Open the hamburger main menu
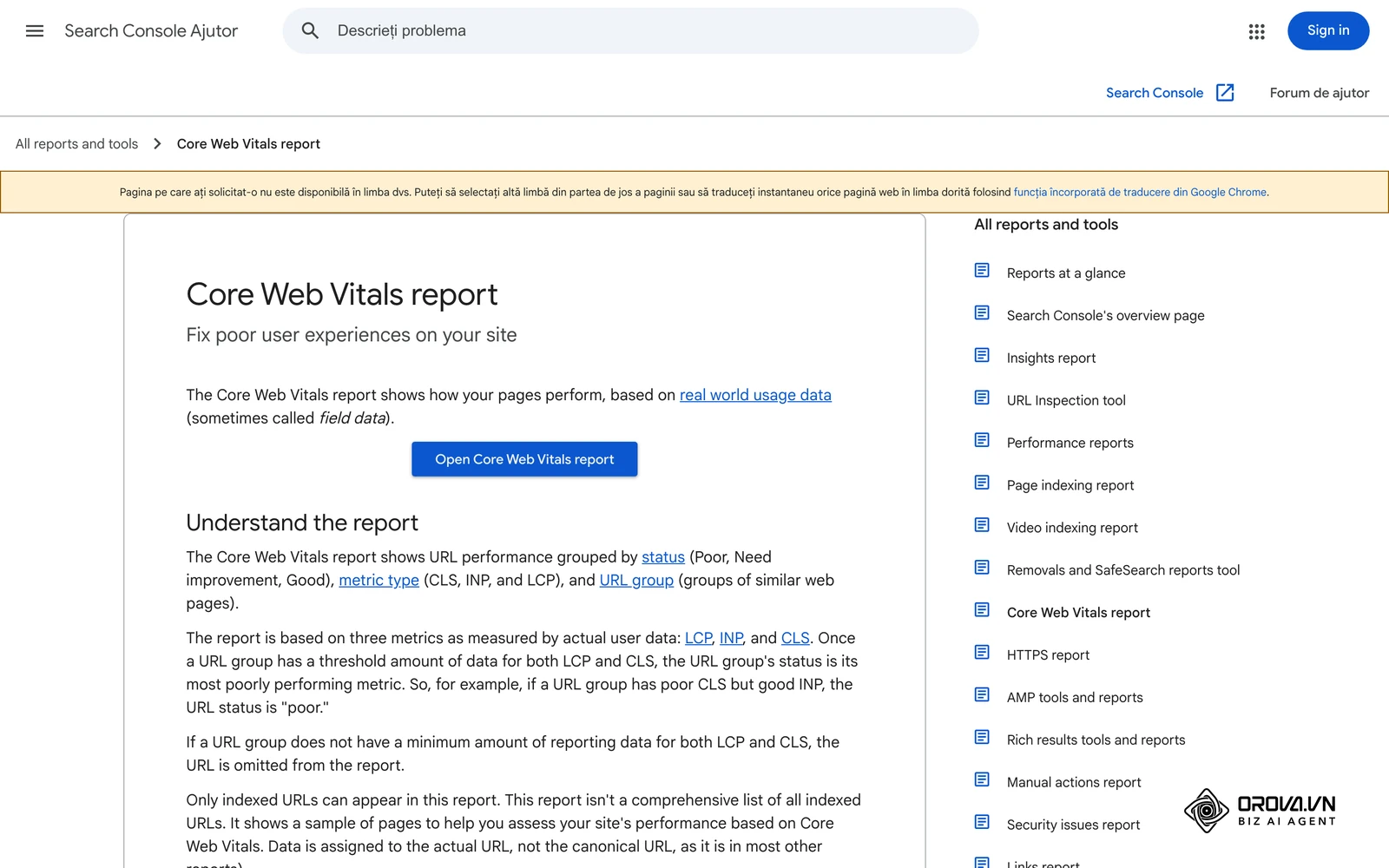Viewport: 1389px width, 868px height. [x=35, y=31]
